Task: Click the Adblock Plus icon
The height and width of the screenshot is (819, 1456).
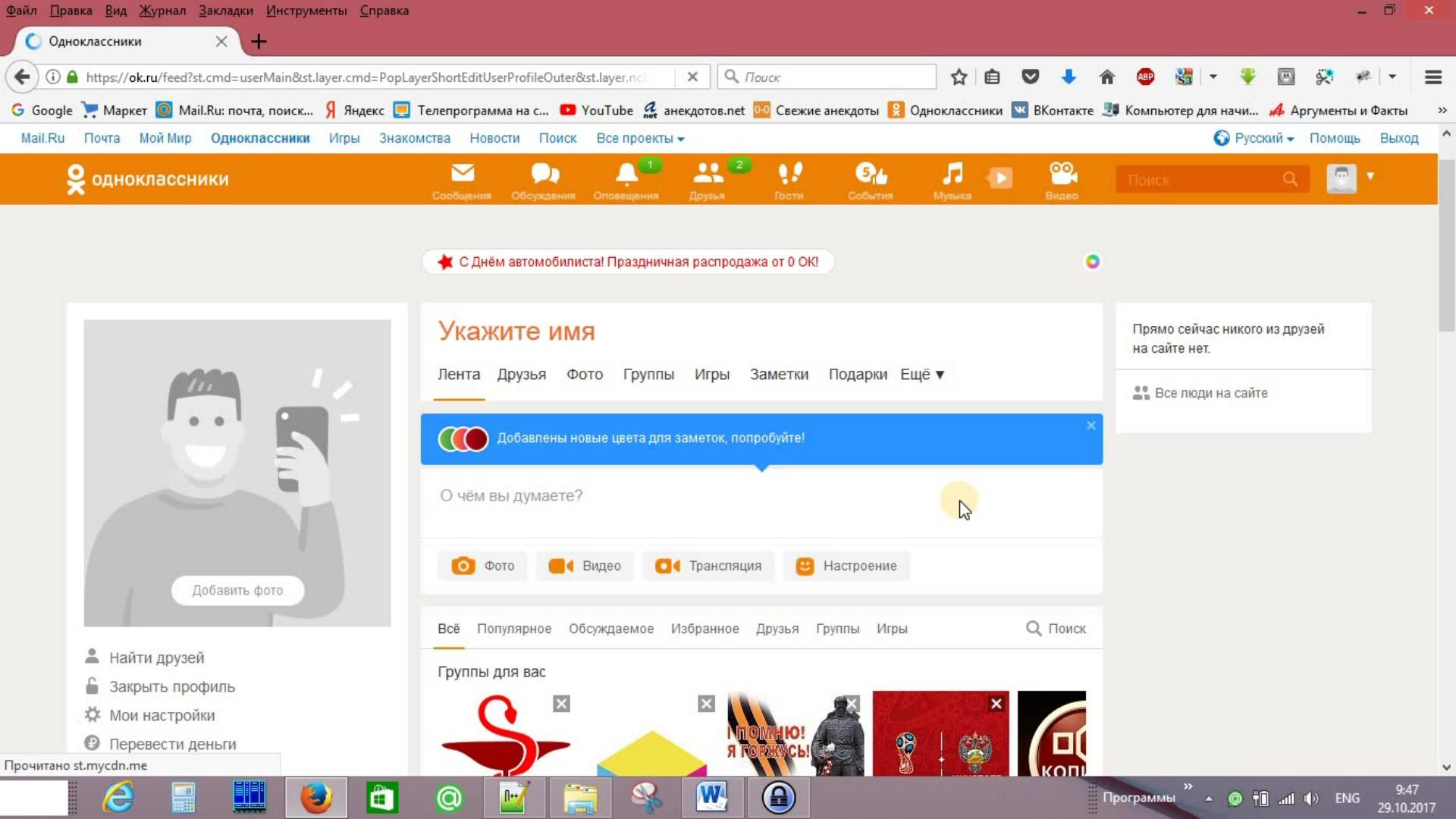Action: (x=1145, y=77)
